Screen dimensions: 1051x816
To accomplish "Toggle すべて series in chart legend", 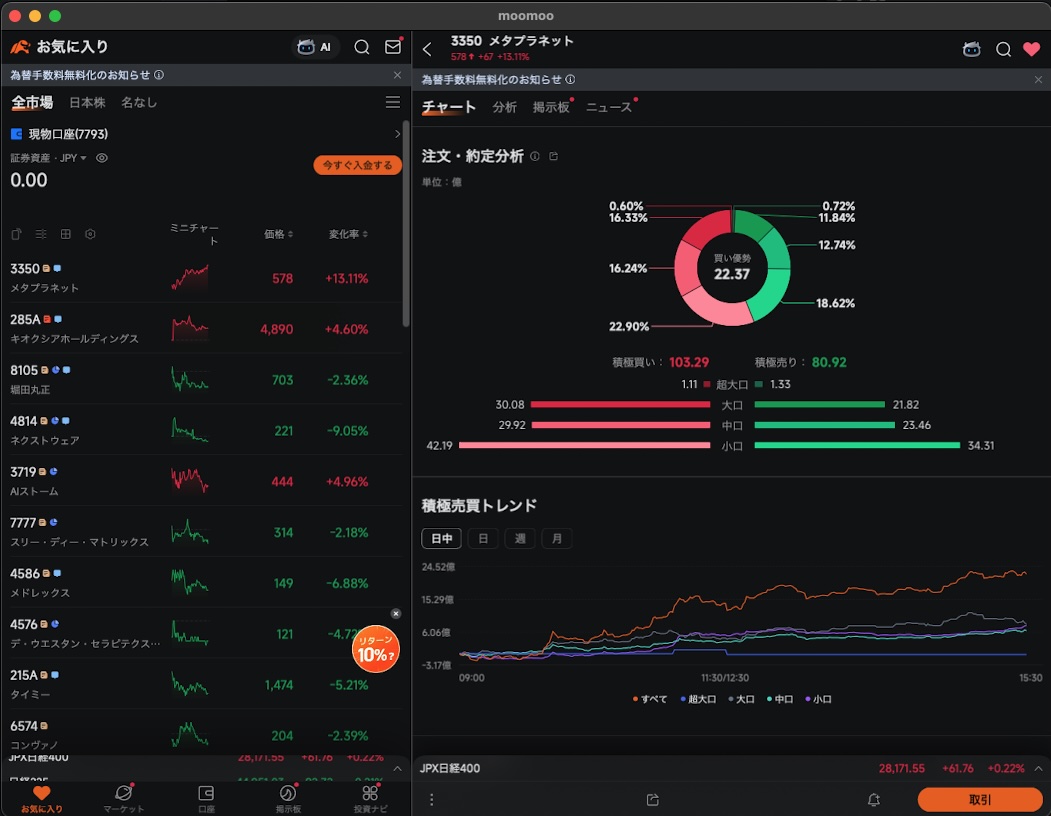I will [x=650, y=699].
